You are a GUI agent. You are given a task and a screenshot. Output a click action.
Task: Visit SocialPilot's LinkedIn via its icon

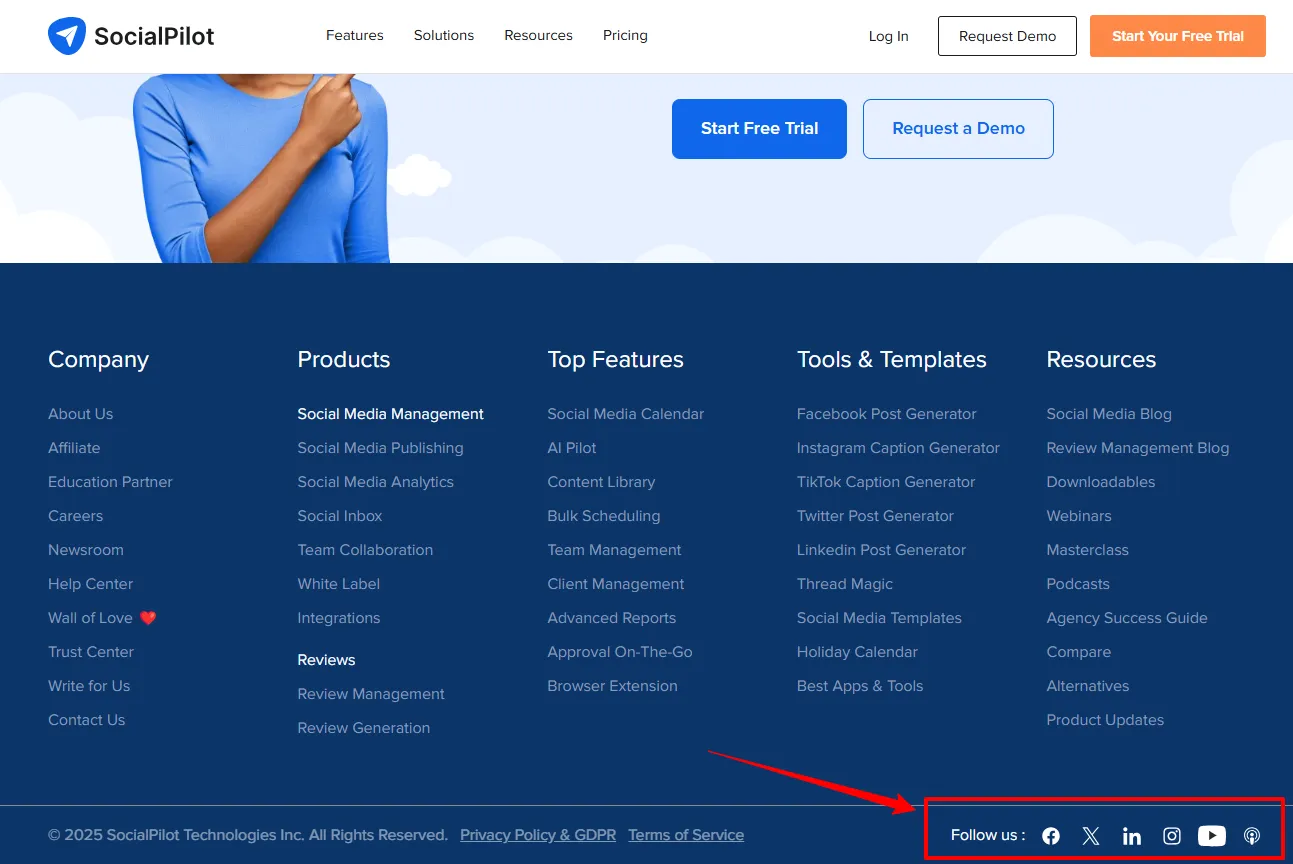(x=1131, y=835)
